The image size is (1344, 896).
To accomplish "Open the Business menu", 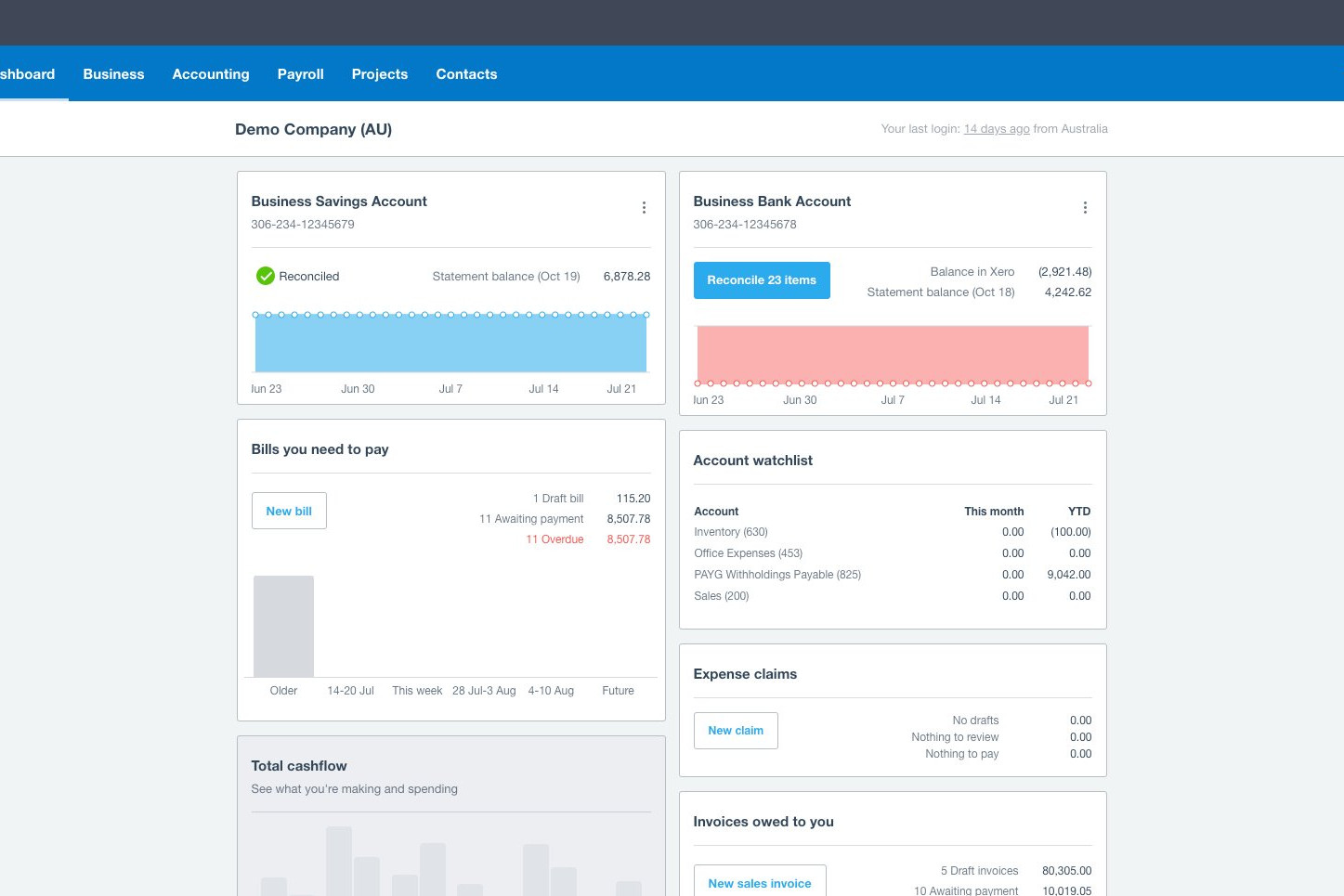I will coord(113,74).
